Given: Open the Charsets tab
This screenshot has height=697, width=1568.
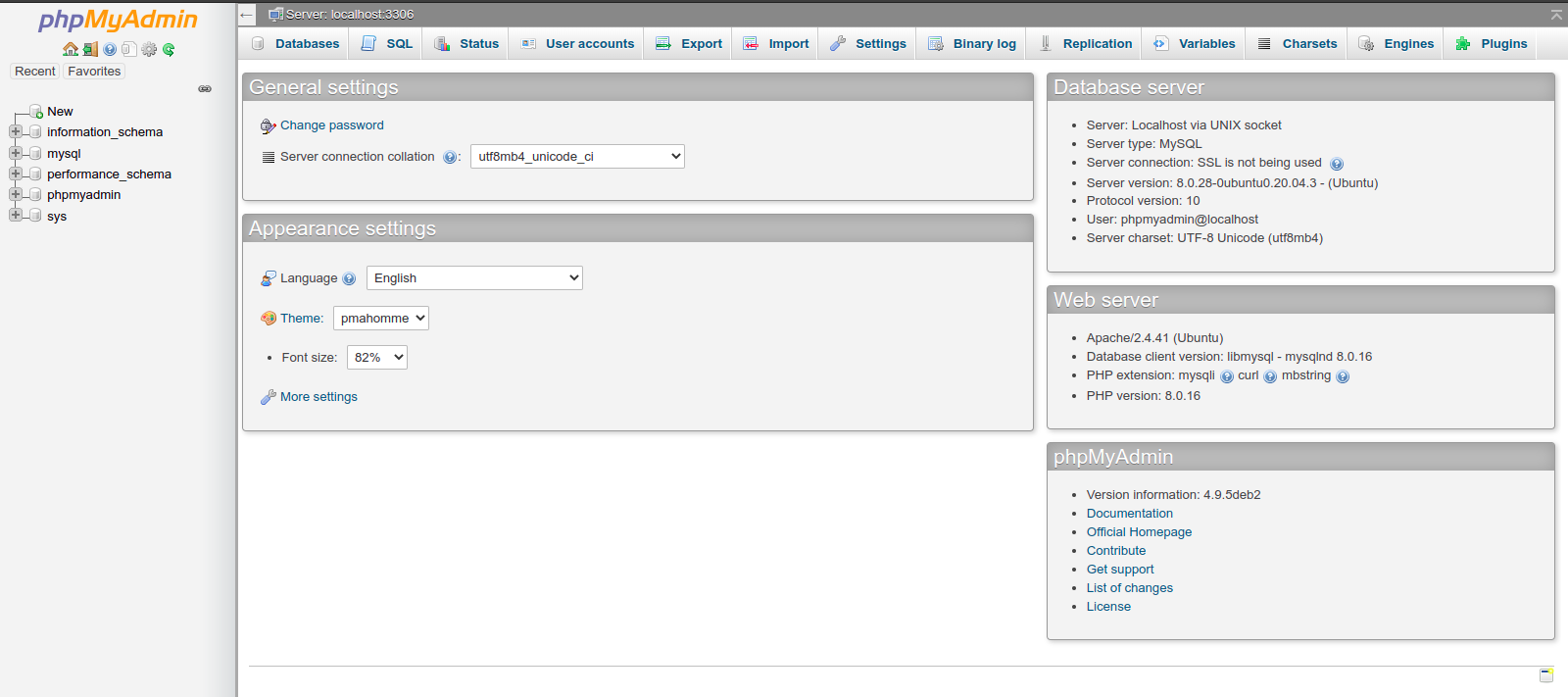Looking at the screenshot, I should pos(1297,44).
